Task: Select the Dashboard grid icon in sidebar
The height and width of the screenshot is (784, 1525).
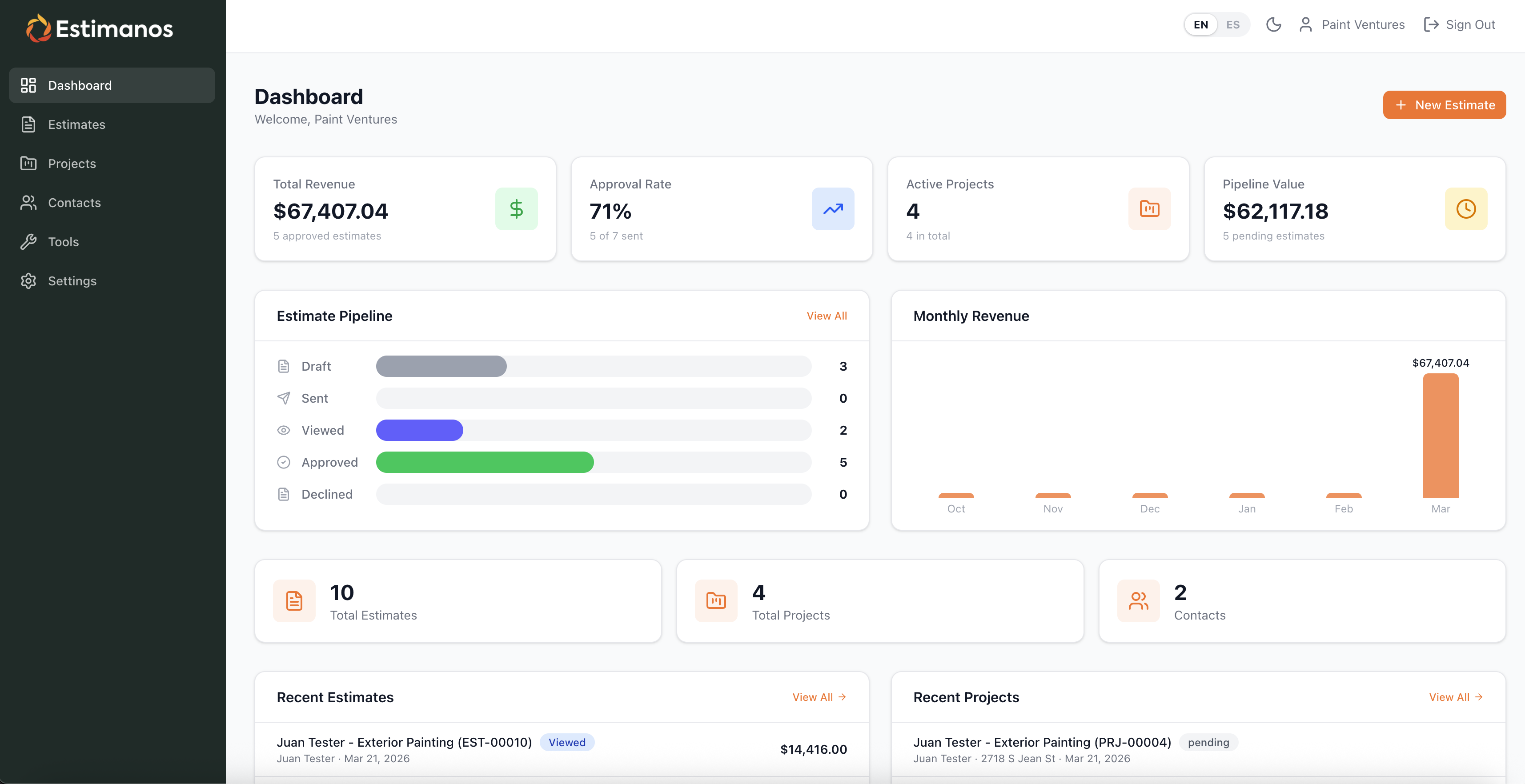Action: (x=28, y=85)
